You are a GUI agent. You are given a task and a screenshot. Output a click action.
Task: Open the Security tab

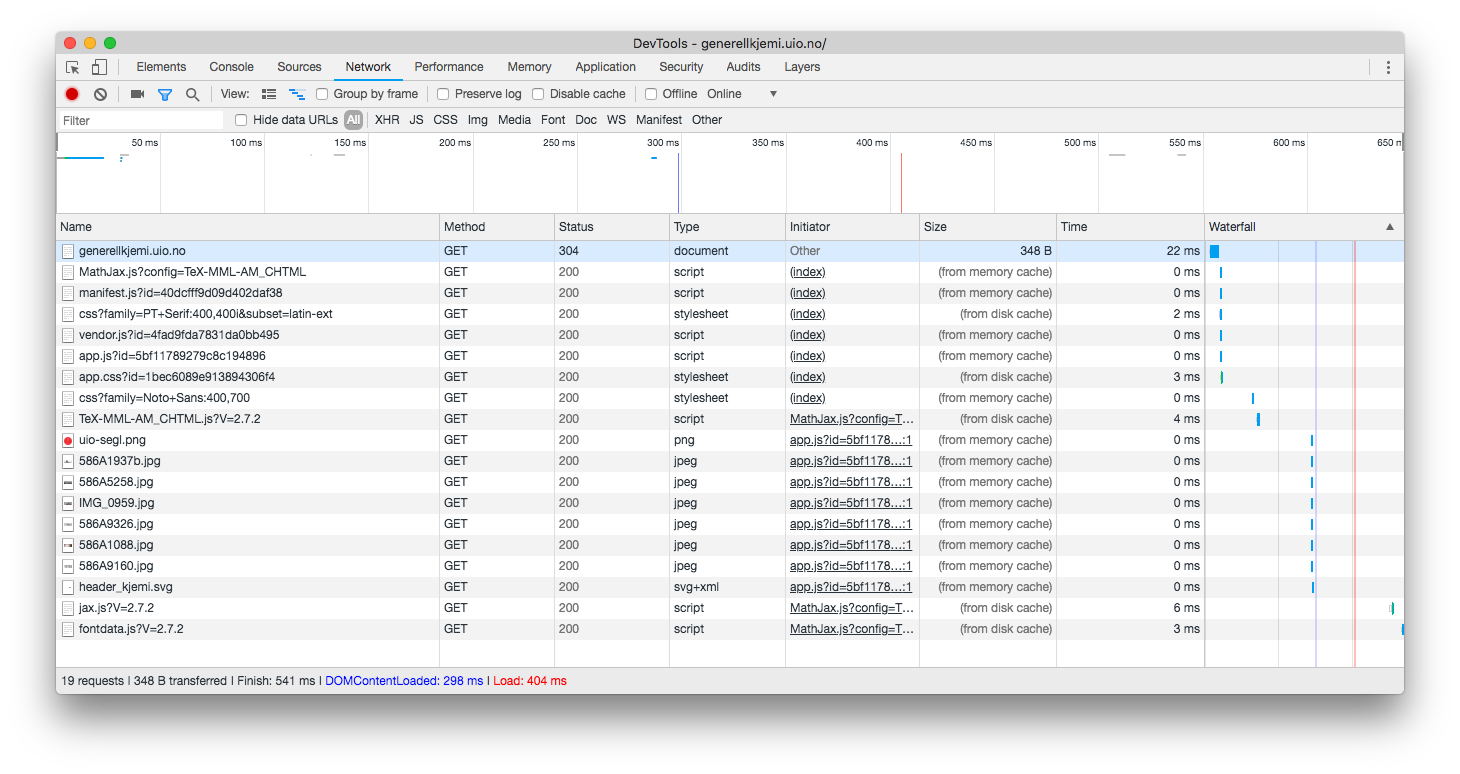pyautogui.click(x=681, y=67)
